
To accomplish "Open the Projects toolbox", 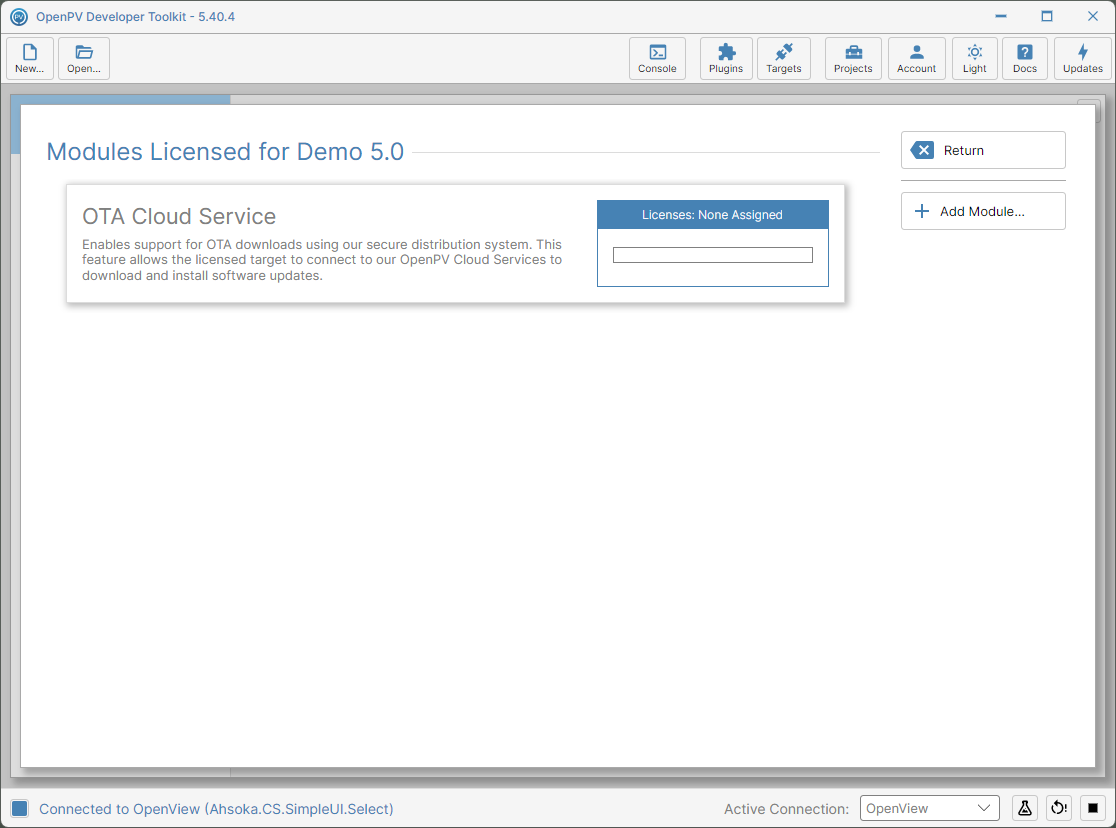I will pos(853,58).
